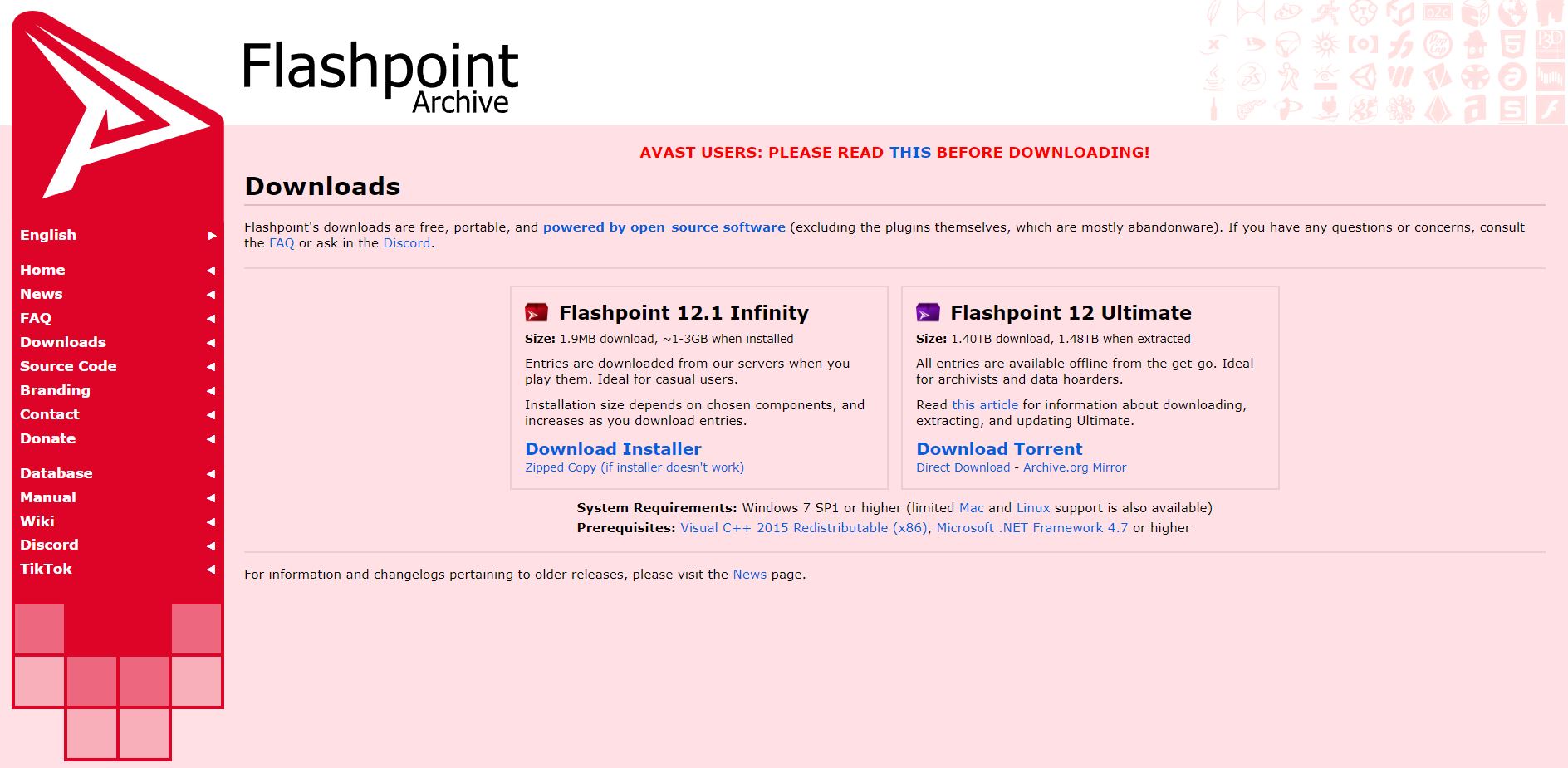The image size is (1568, 768).
Task: Click the Download Installer link
Action: pyautogui.click(x=613, y=449)
